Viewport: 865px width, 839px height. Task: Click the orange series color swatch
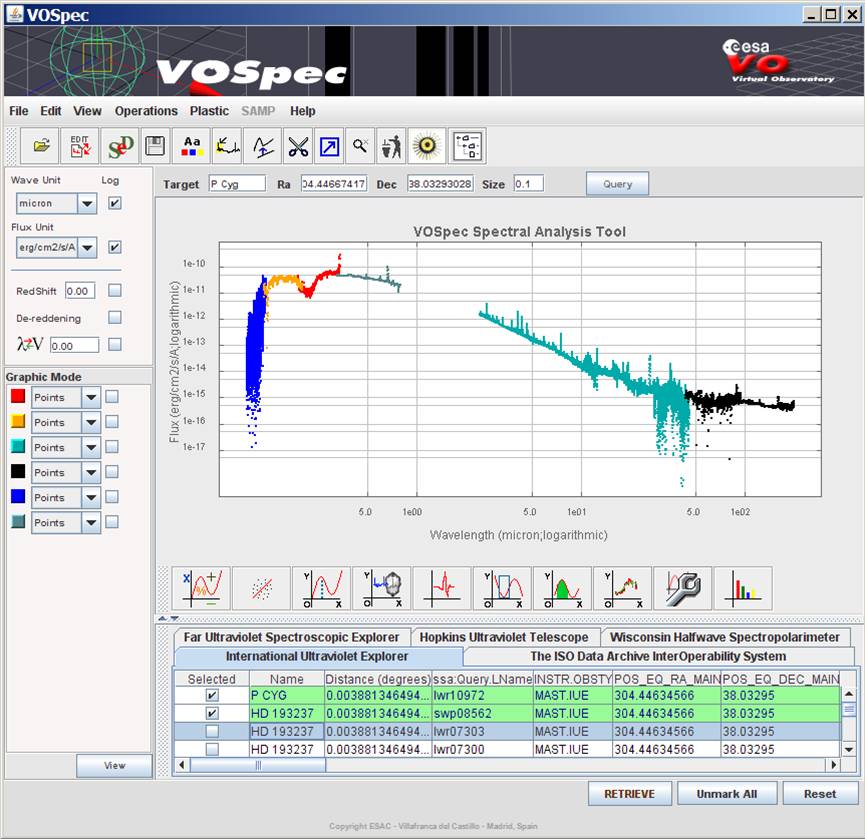coord(18,421)
